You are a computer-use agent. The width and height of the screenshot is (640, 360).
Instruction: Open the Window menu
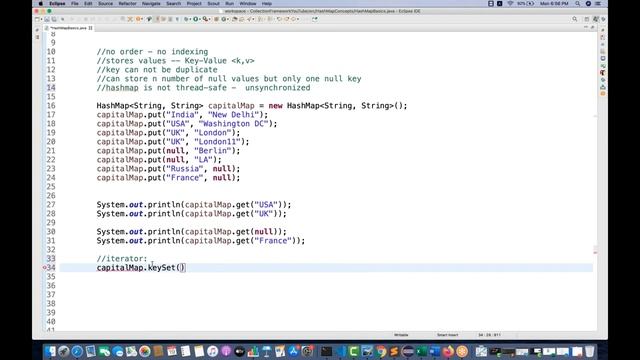248,4
